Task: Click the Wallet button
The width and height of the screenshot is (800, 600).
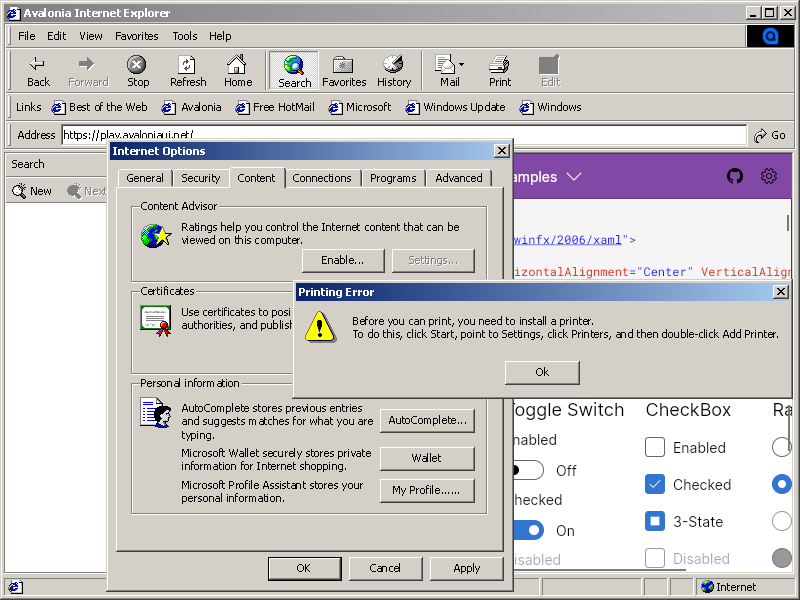Action: 428,458
